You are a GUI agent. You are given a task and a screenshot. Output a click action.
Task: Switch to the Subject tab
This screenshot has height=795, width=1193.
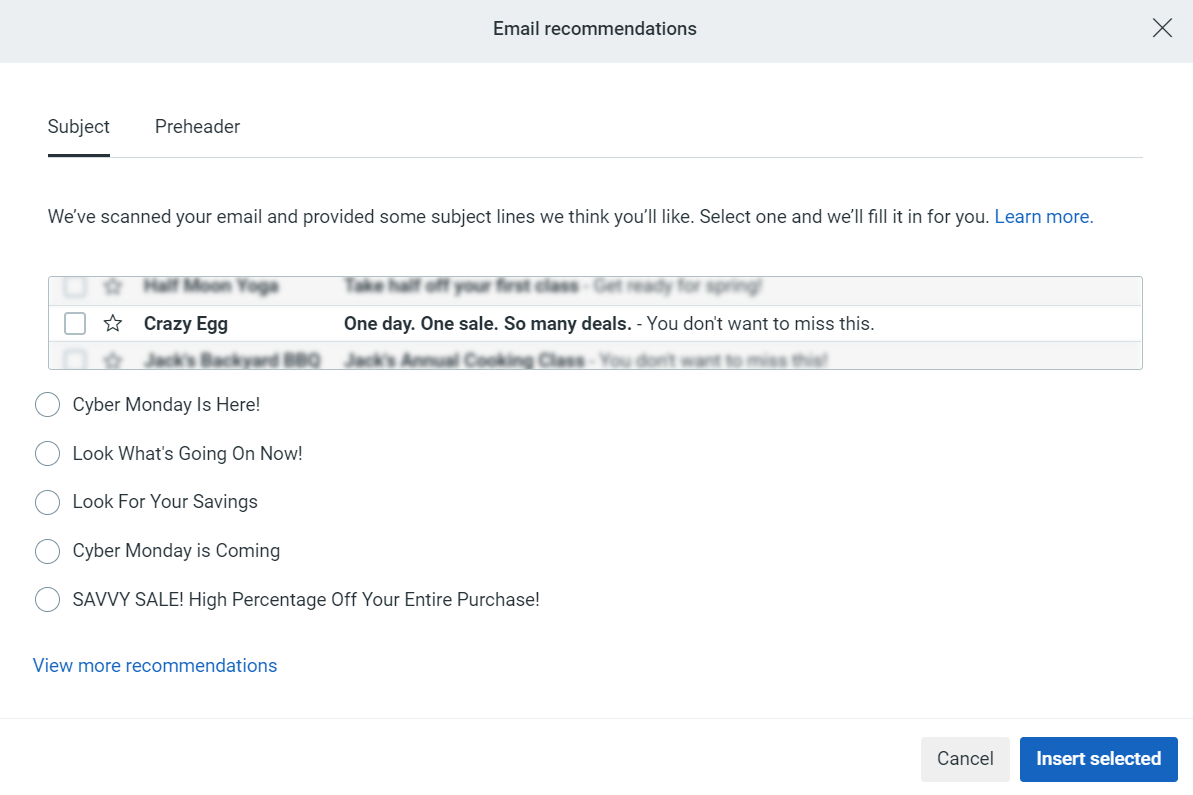(78, 126)
